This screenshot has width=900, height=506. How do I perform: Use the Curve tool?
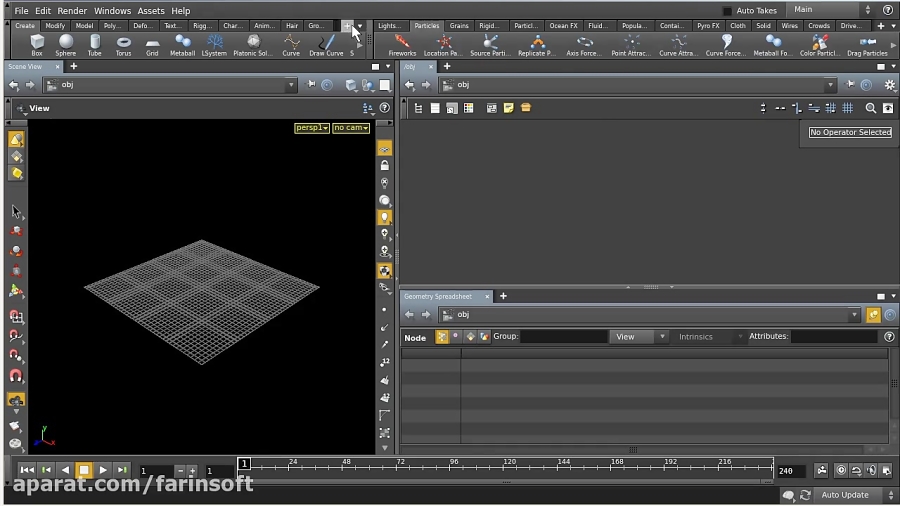click(291, 45)
